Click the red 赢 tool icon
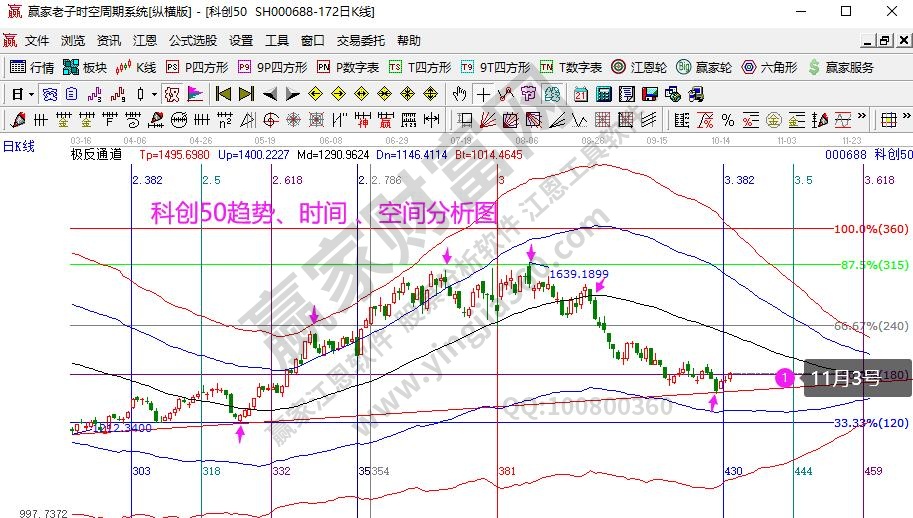Image resolution: width=913 pixels, height=518 pixels. click(x=385, y=120)
